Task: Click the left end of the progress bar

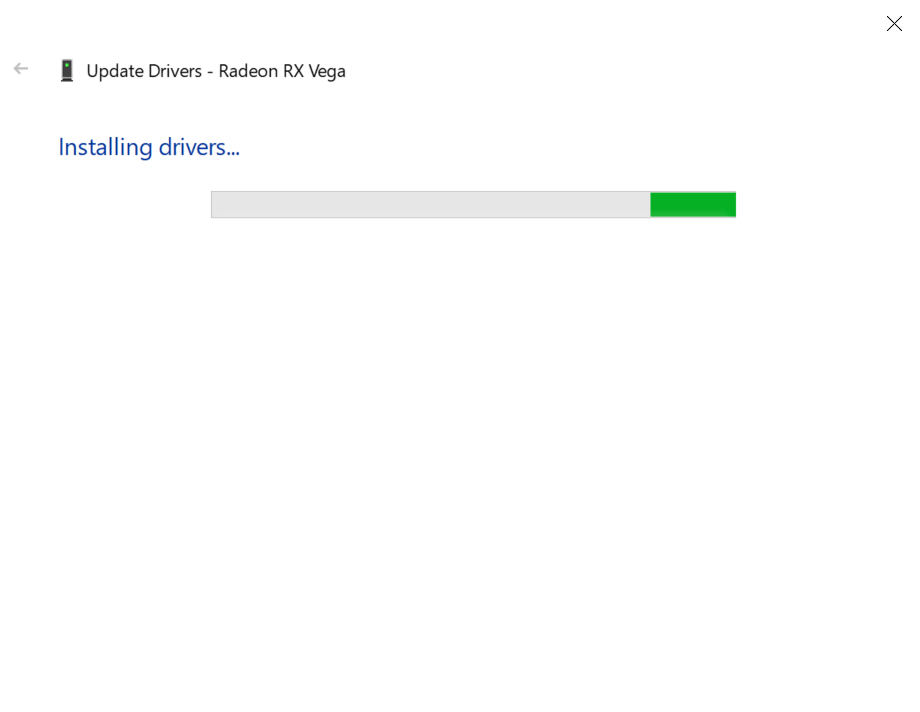Action: pyautogui.click(x=217, y=205)
